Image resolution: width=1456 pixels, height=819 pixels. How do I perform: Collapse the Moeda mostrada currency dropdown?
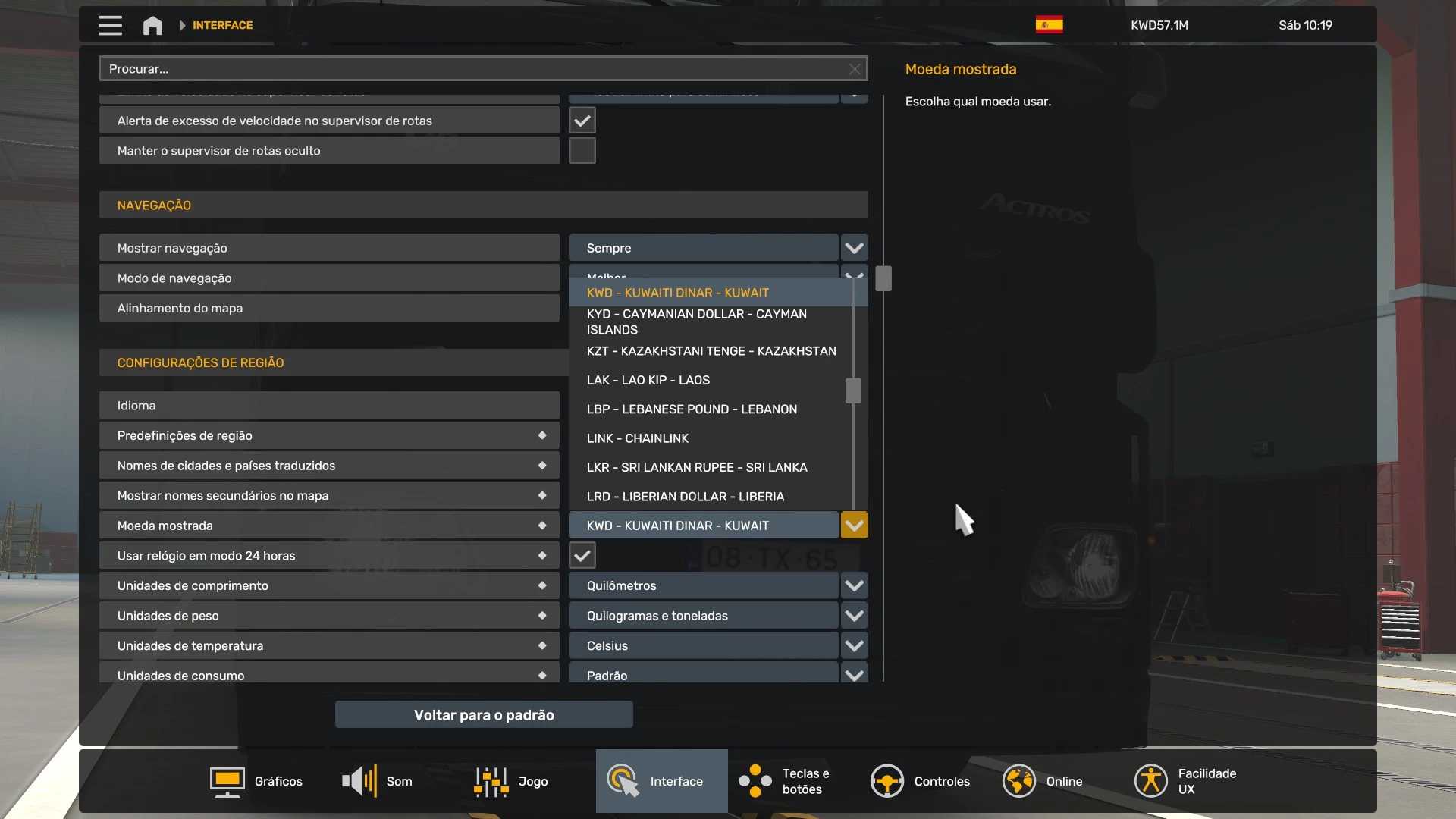tap(854, 526)
